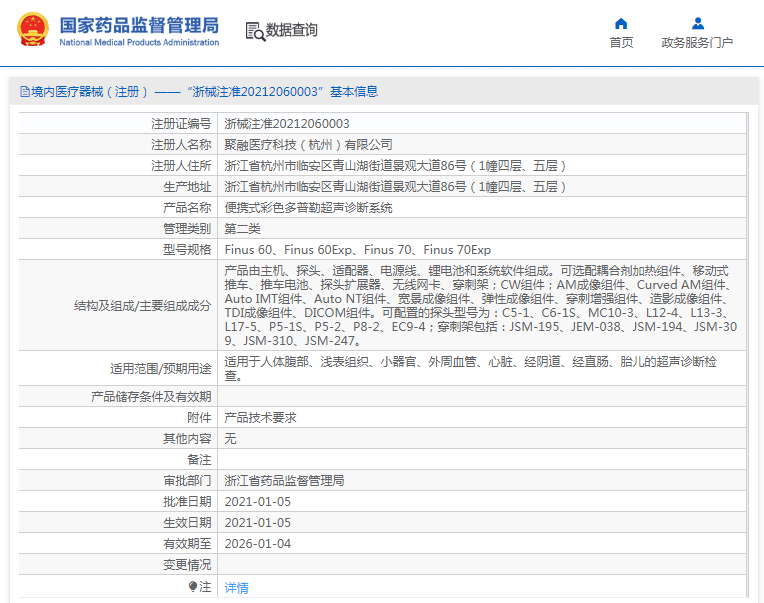Click the 政务服务门户 user icon
Screen dimensions: 764x603
click(x=698, y=23)
